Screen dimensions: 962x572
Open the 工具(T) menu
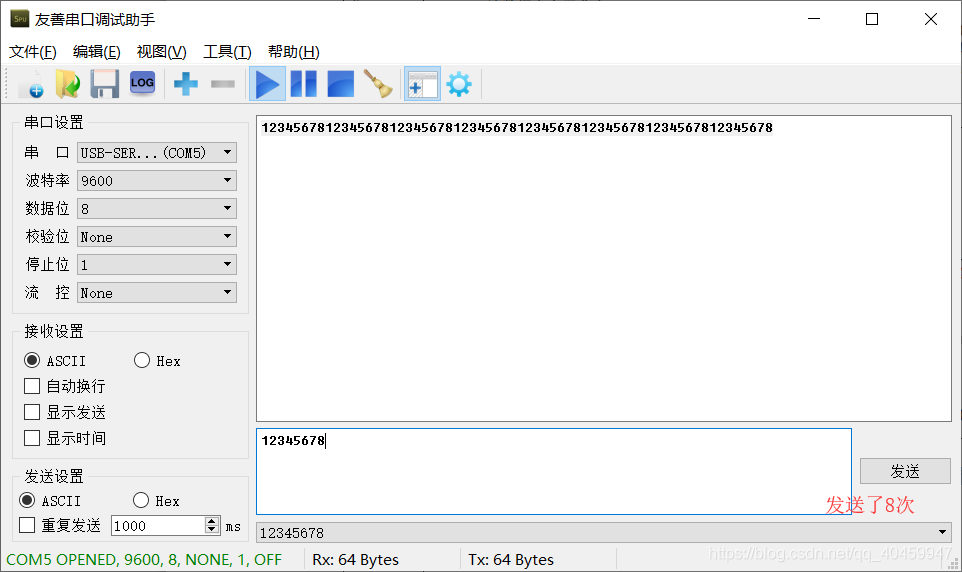pyautogui.click(x=226, y=52)
